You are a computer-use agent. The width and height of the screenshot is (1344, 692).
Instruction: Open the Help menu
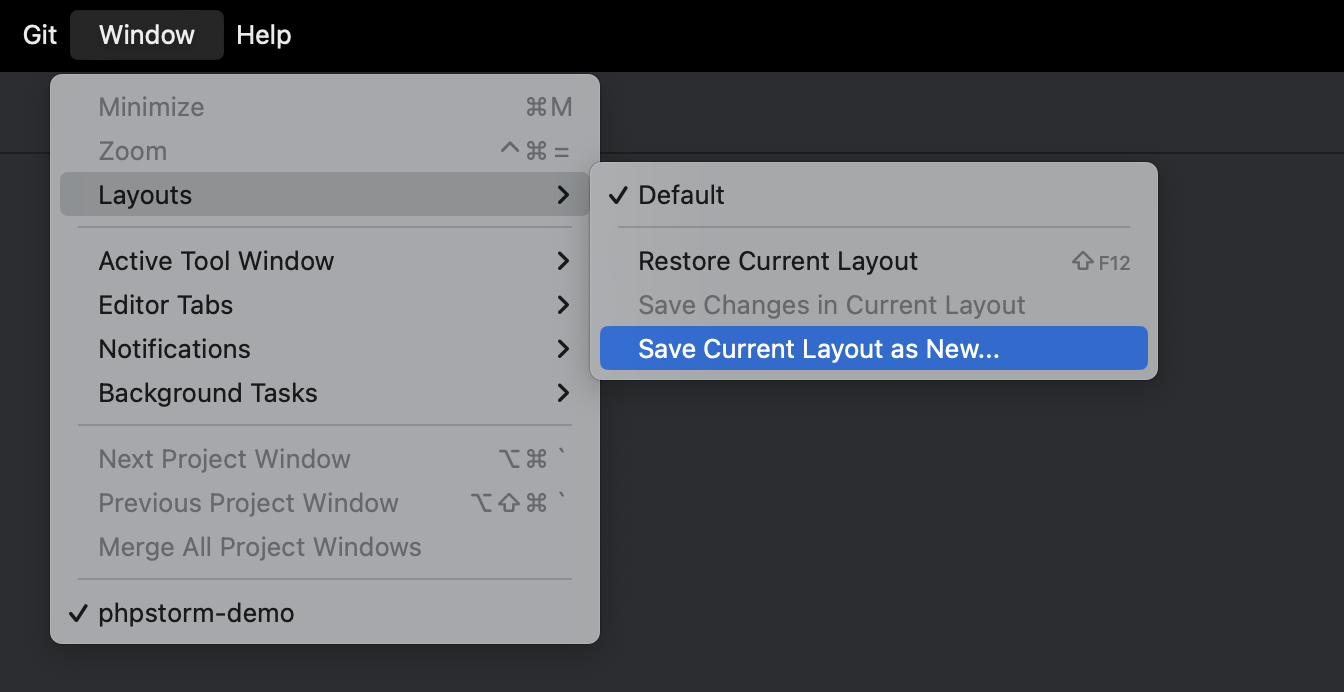(263, 35)
